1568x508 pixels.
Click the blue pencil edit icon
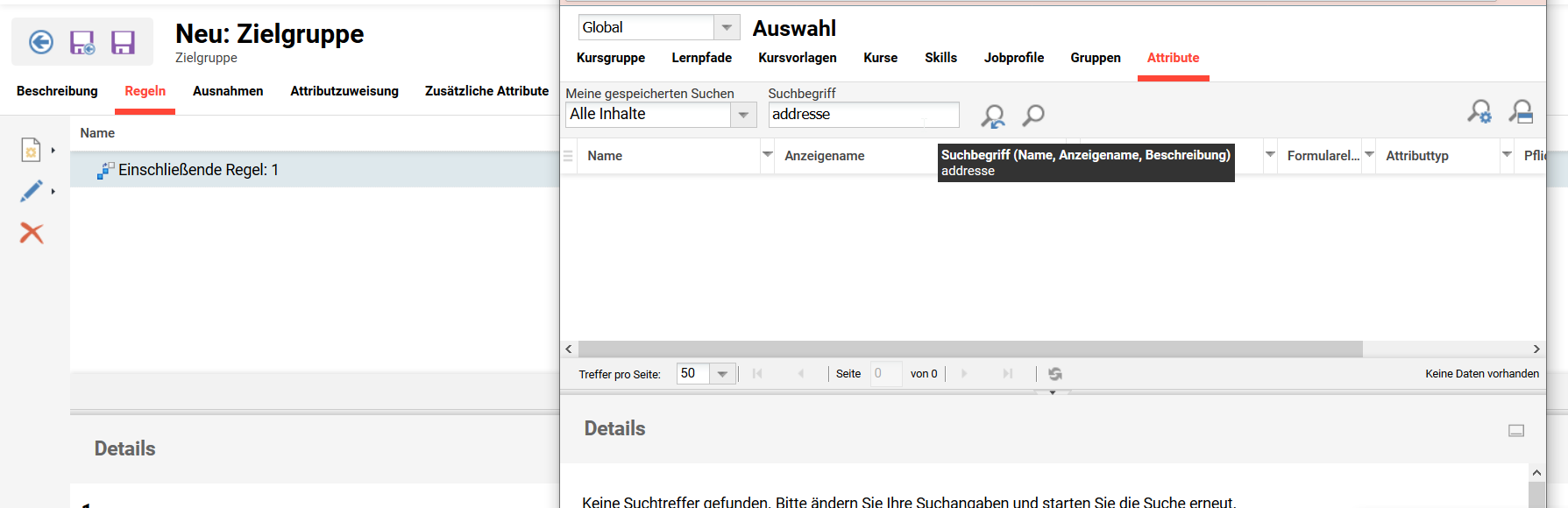tap(32, 191)
